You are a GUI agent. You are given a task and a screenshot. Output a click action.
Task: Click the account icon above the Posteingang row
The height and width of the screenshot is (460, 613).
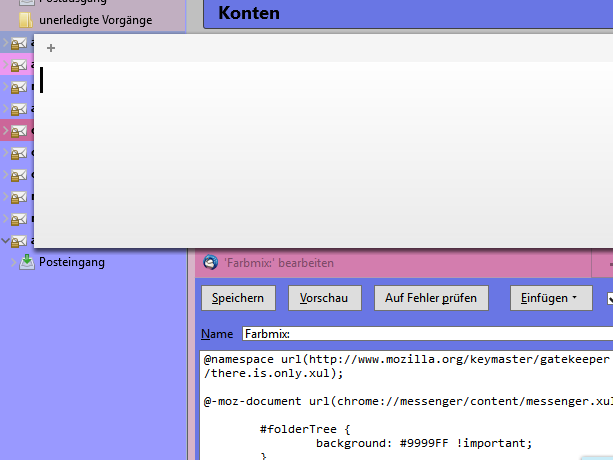[19, 241]
